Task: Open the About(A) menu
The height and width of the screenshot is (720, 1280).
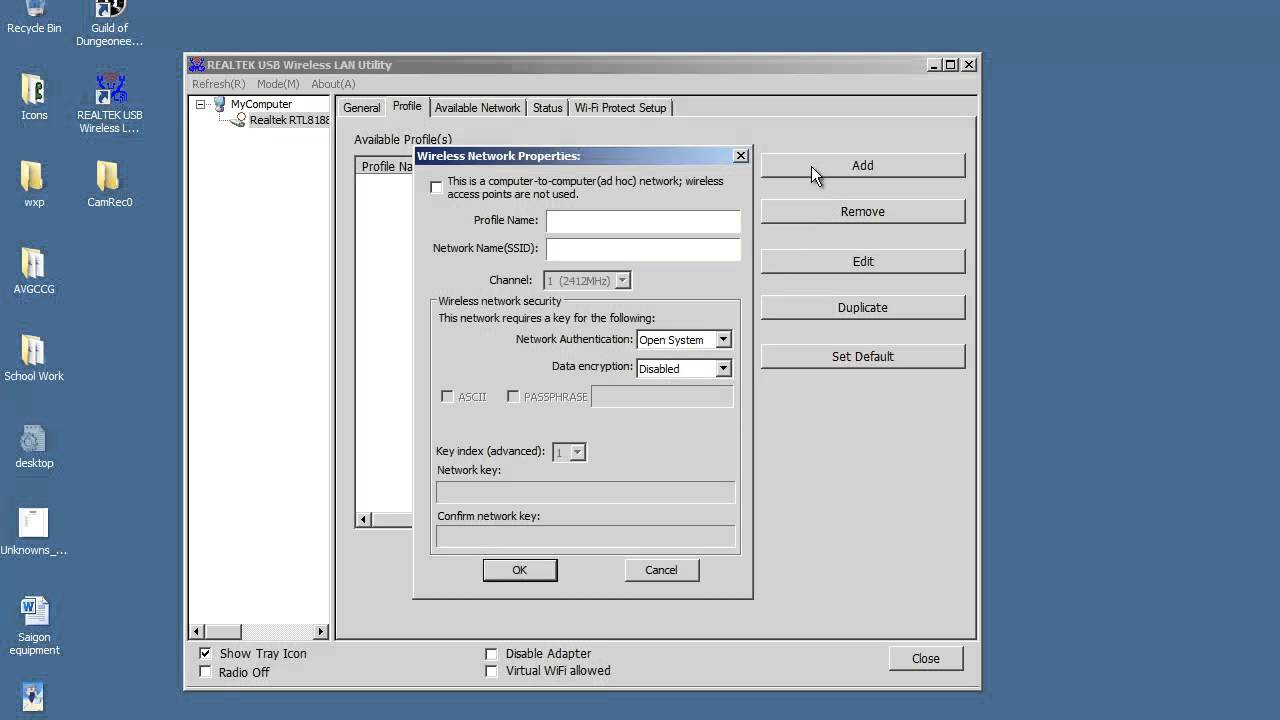Action: (x=333, y=84)
